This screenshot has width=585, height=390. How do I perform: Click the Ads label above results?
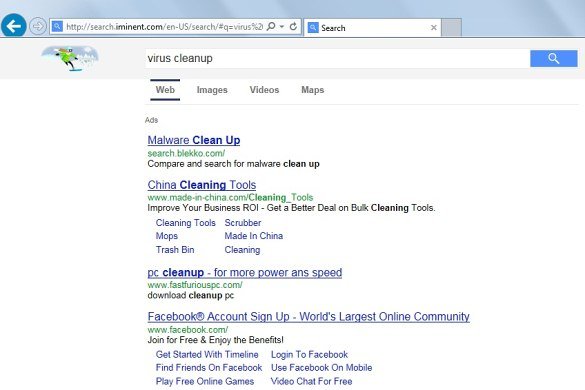(x=151, y=120)
